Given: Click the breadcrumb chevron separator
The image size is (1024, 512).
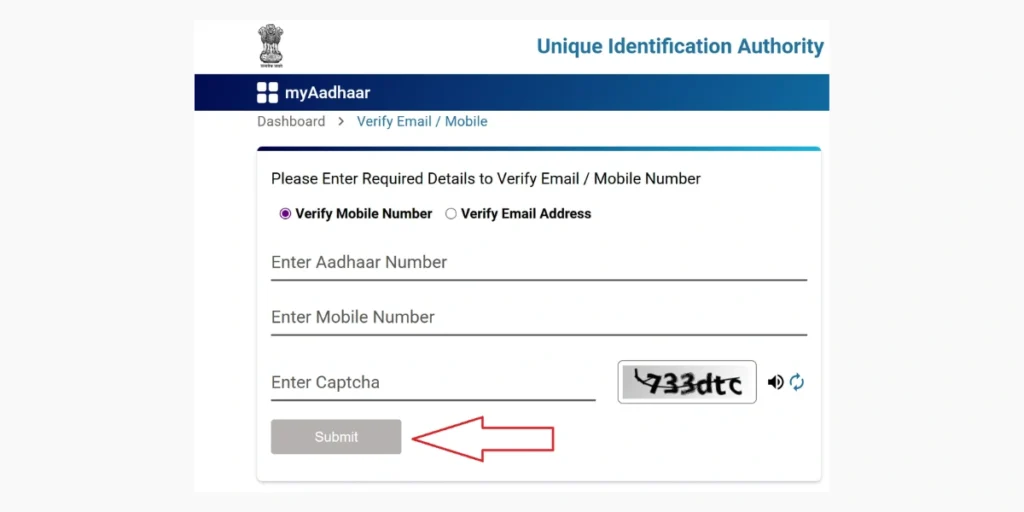Looking at the screenshot, I should pos(341,122).
